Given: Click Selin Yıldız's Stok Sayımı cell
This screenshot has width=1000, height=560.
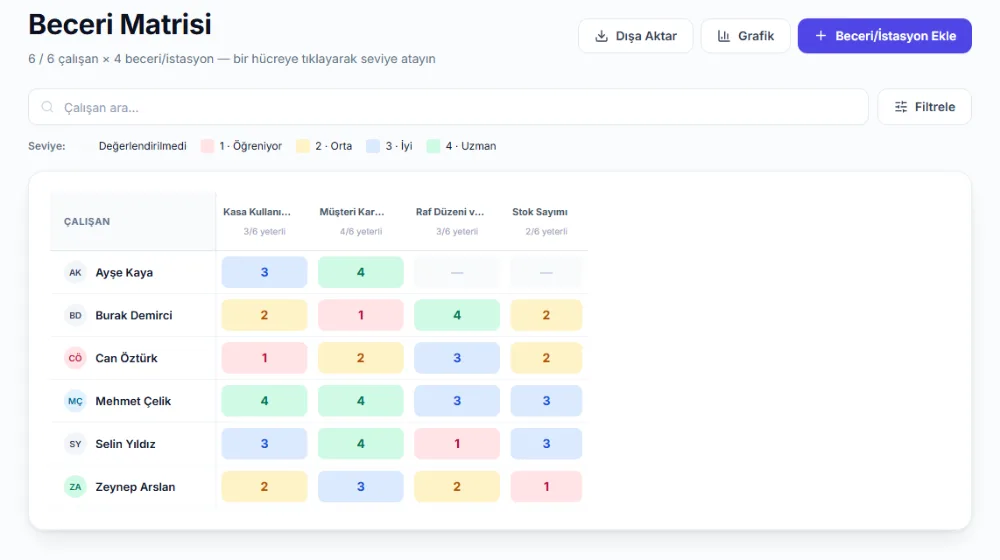Looking at the screenshot, I should tap(546, 443).
